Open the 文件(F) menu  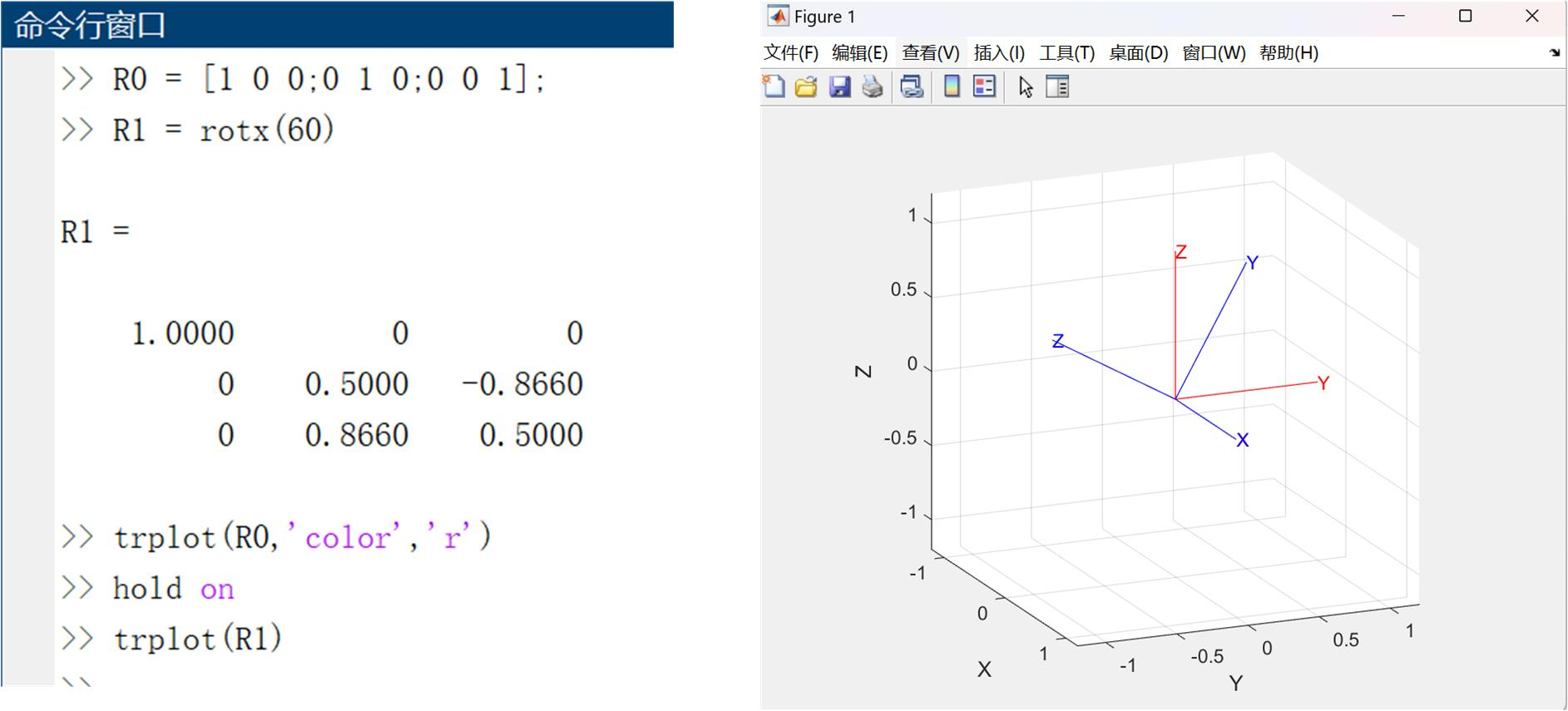(791, 53)
